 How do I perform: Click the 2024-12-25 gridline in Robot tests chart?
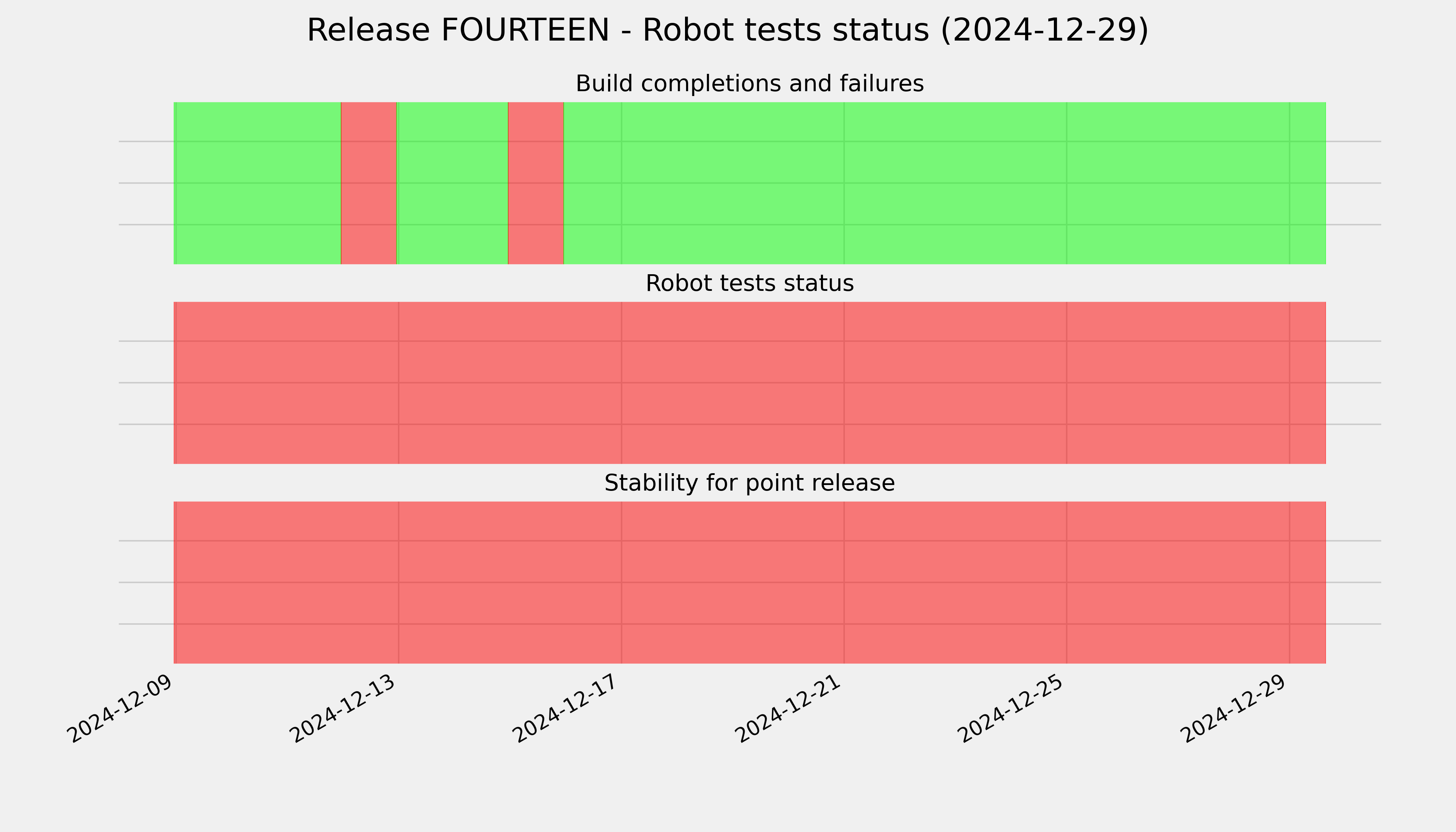pyautogui.click(x=1067, y=383)
